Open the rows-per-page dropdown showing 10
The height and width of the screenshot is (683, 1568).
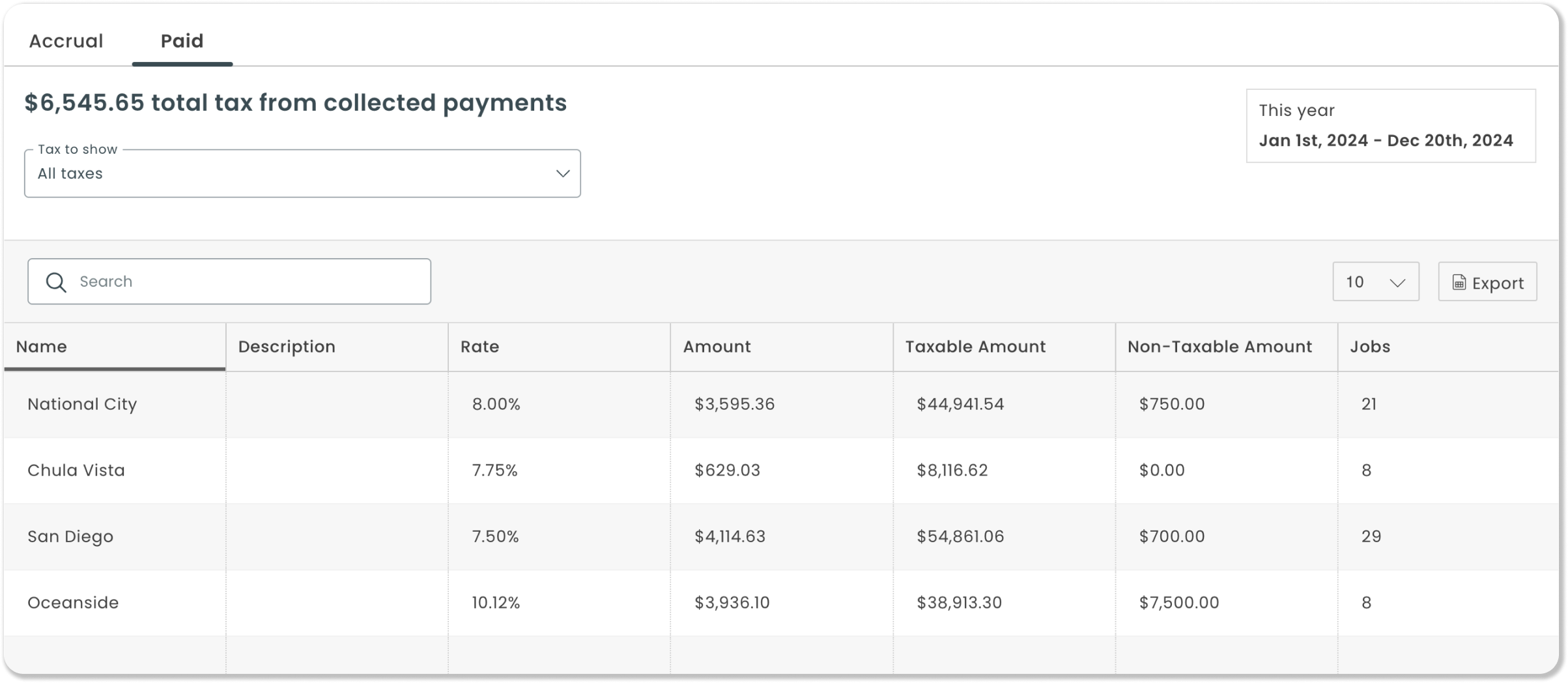point(1375,282)
